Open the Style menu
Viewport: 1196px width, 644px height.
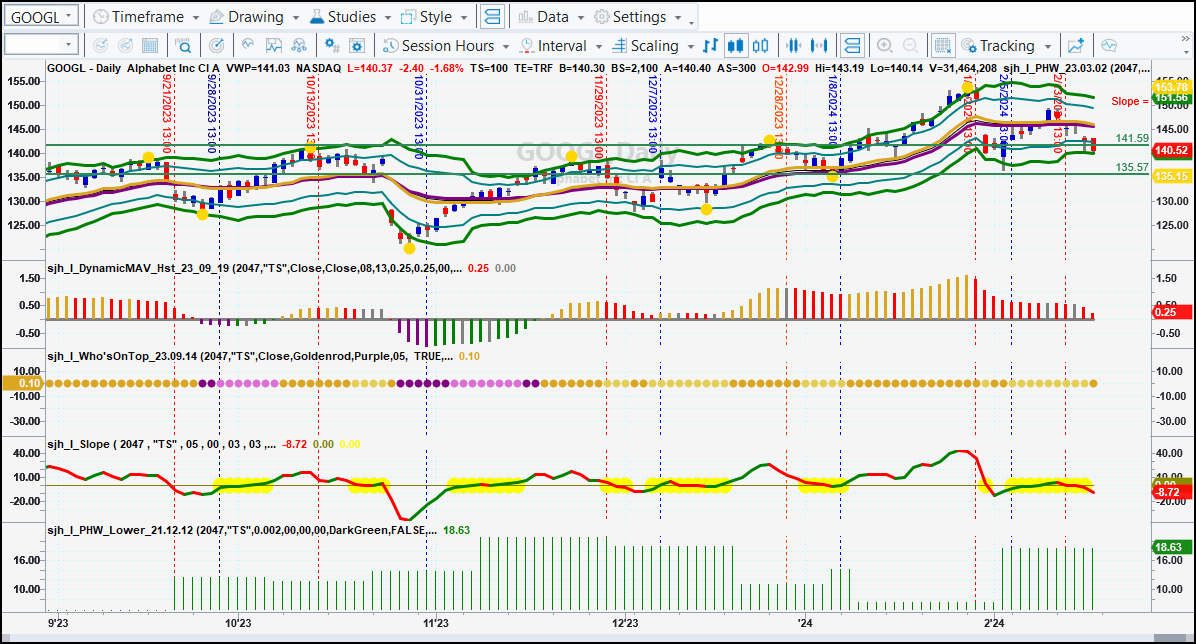point(434,16)
